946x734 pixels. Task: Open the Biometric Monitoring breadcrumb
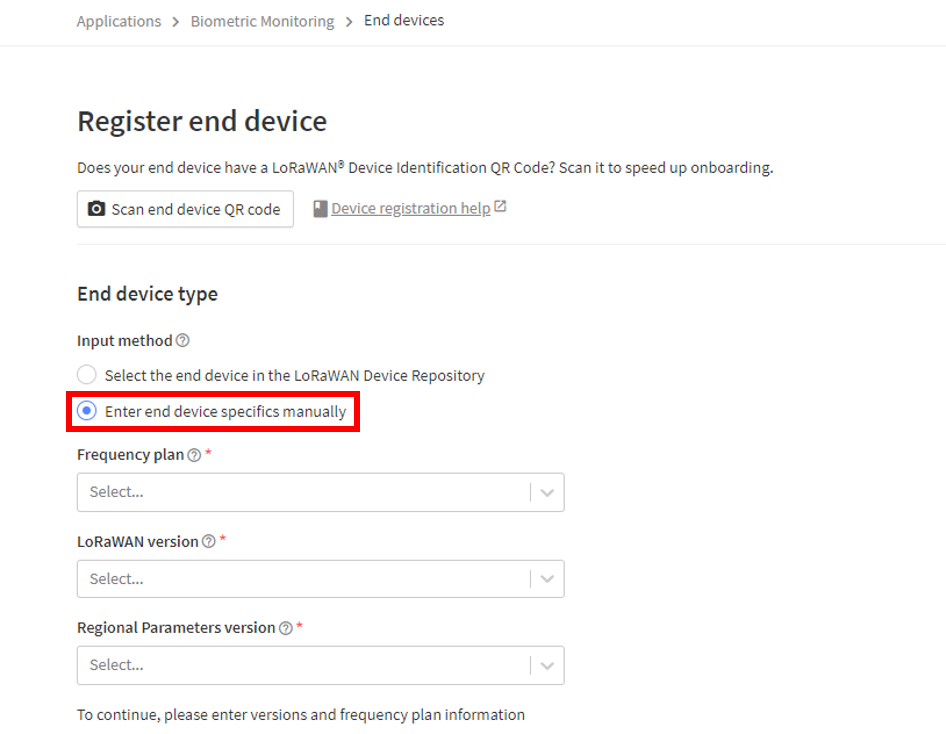262,21
